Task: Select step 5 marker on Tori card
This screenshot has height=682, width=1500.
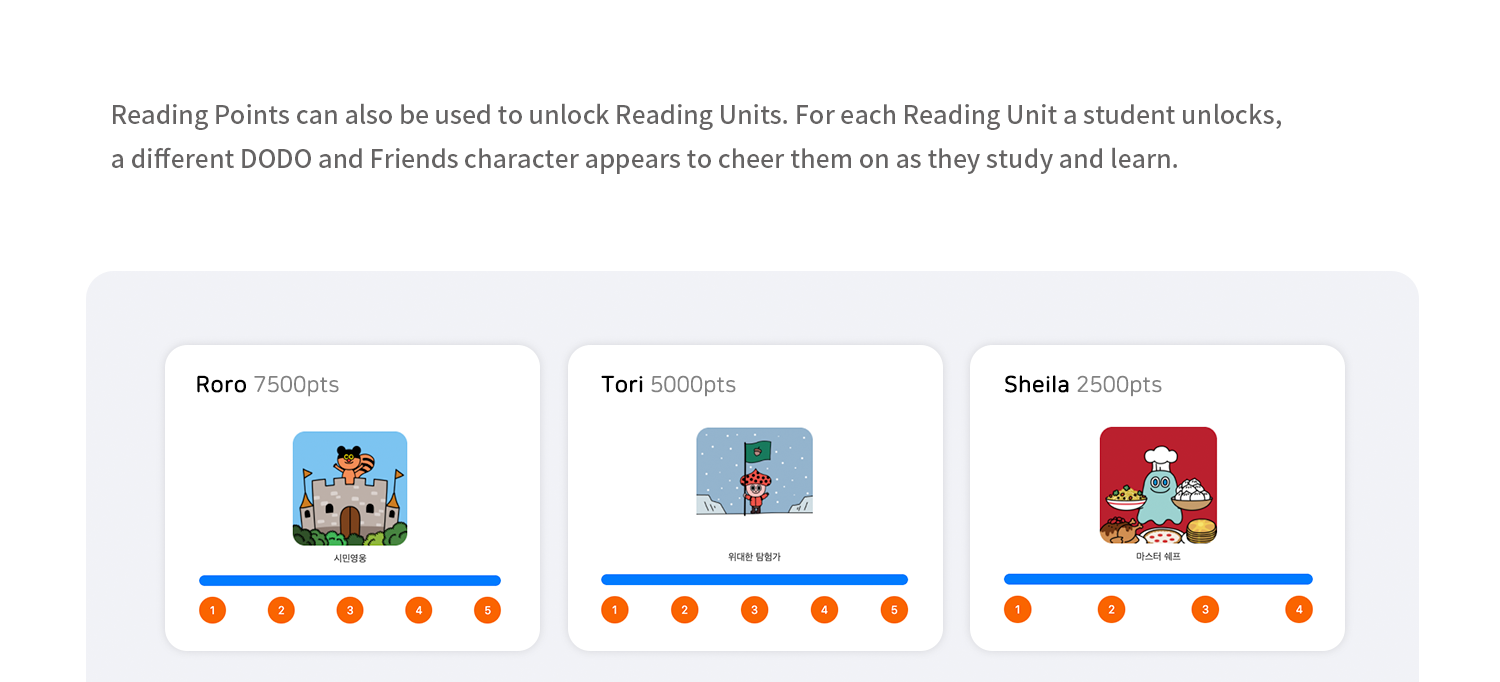Action: pos(894,609)
